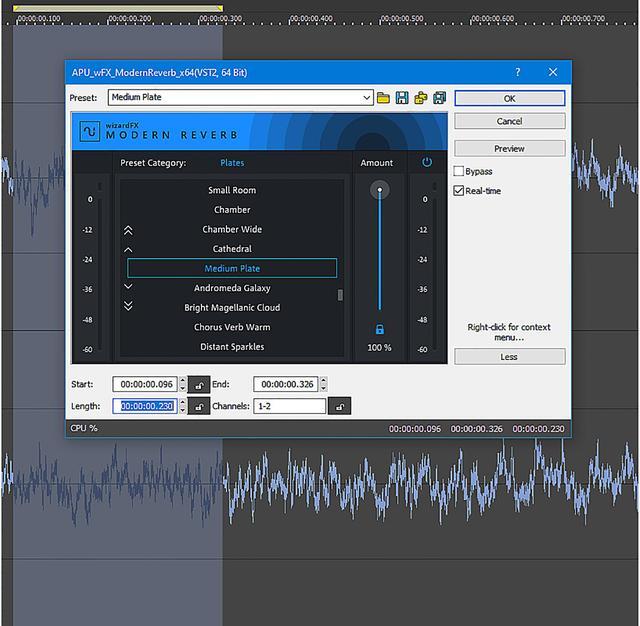Click status bar 00:00:00.230 length value
This screenshot has height=626, width=640.
[538, 429]
